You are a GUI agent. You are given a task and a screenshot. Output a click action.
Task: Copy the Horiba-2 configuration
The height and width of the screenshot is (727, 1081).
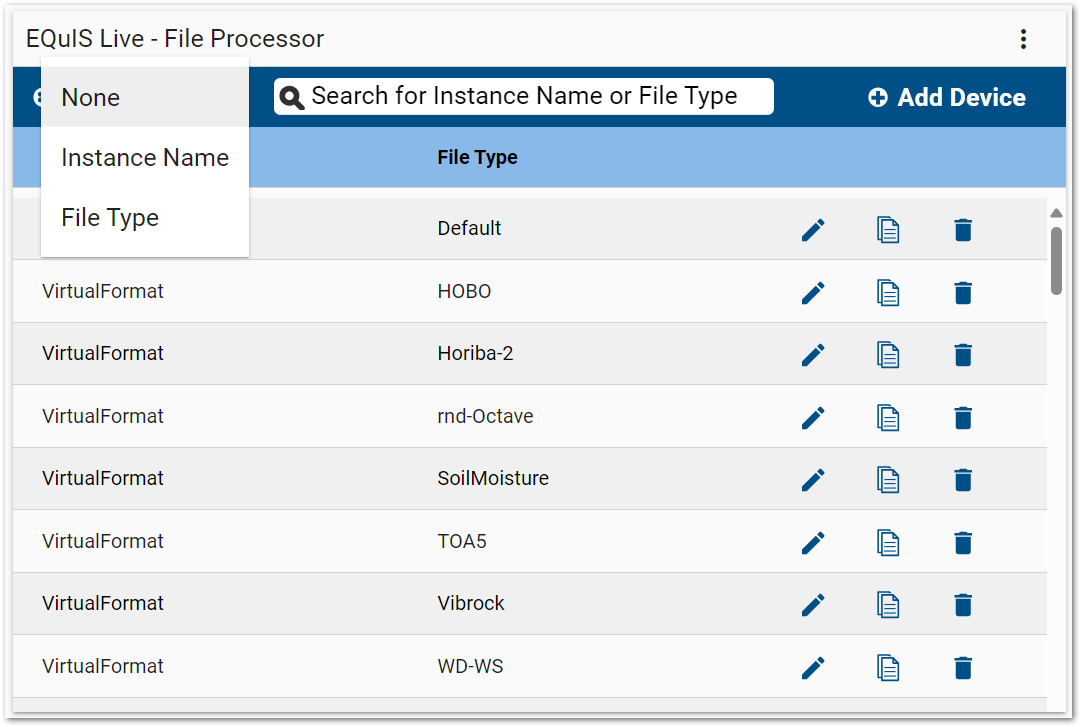(x=888, y=355)
